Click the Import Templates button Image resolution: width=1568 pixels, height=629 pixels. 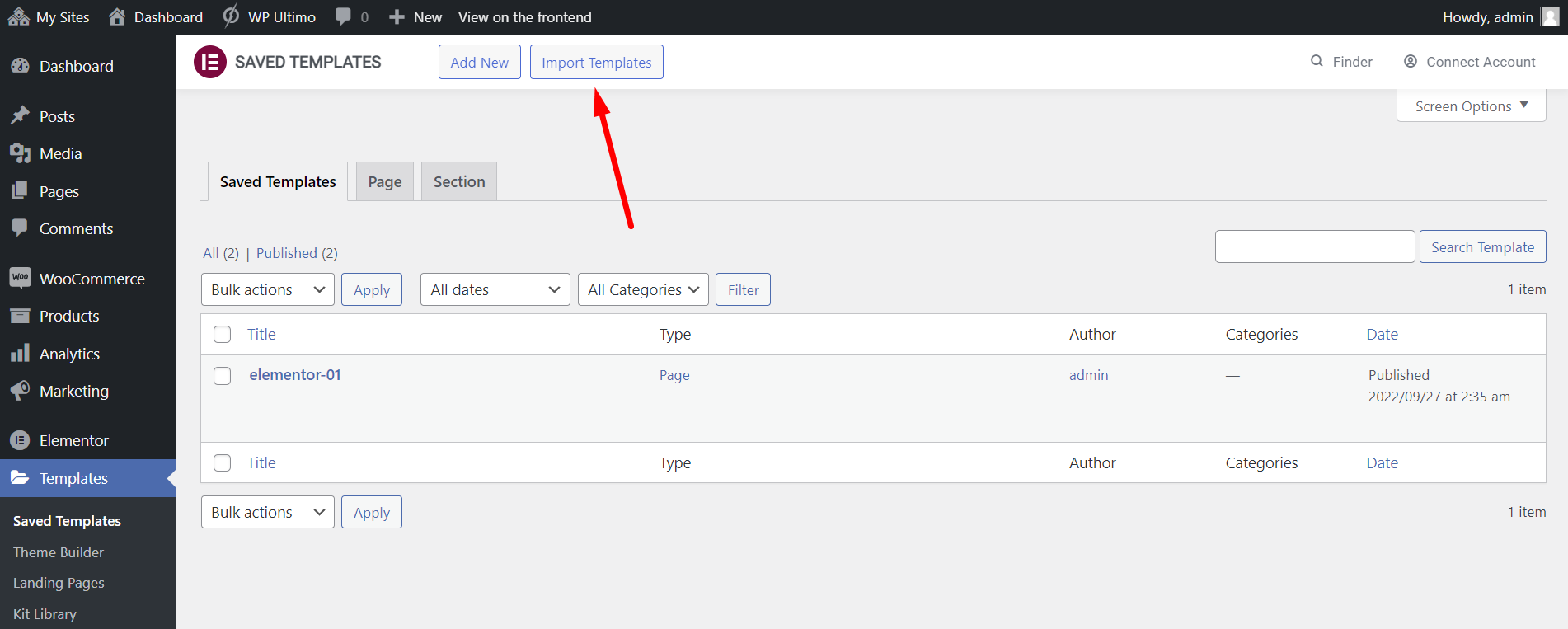[596, 62]
